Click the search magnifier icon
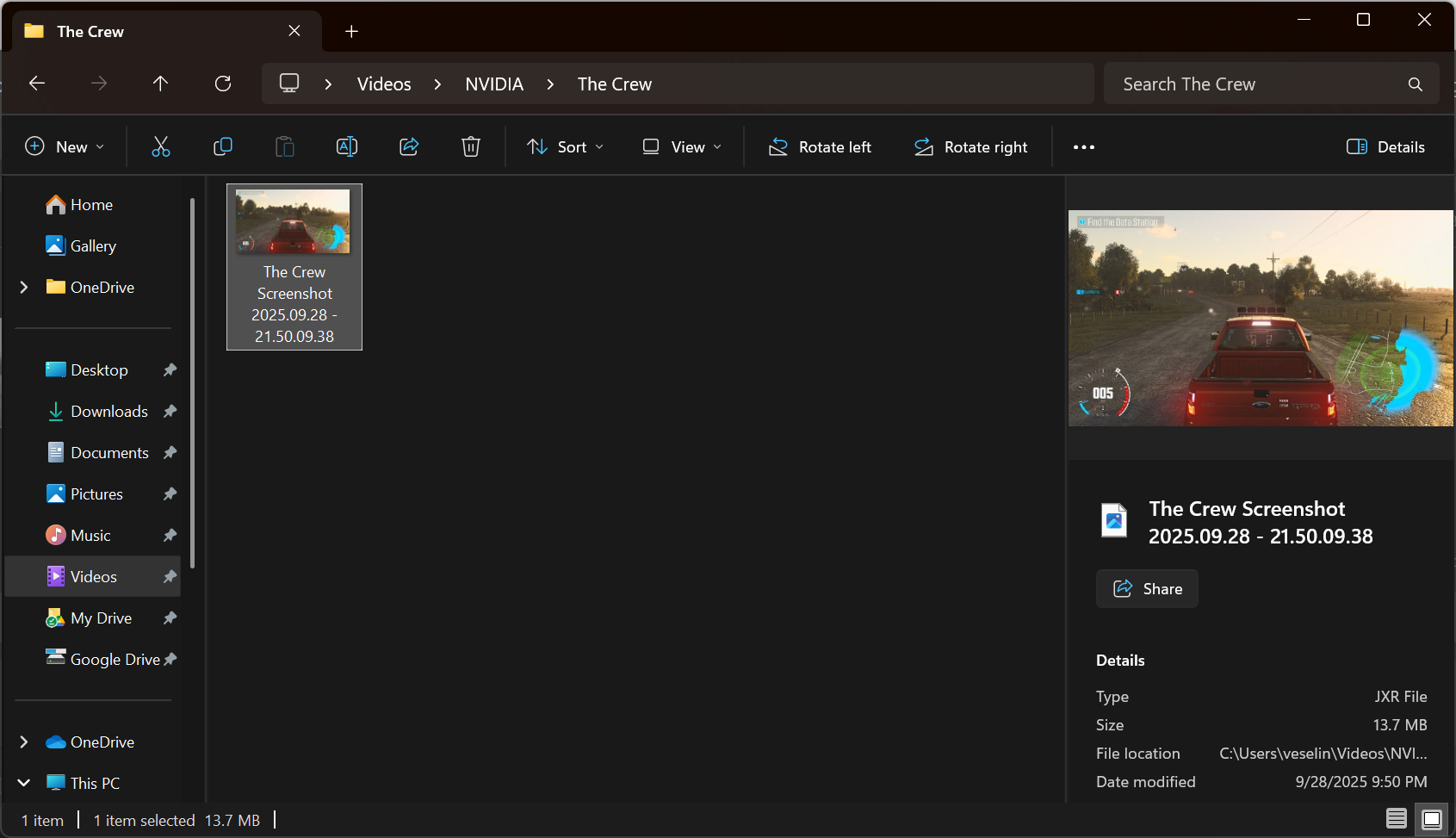Image resolution: width=1456 pixels, height=838 pixels. [1415, 84]
